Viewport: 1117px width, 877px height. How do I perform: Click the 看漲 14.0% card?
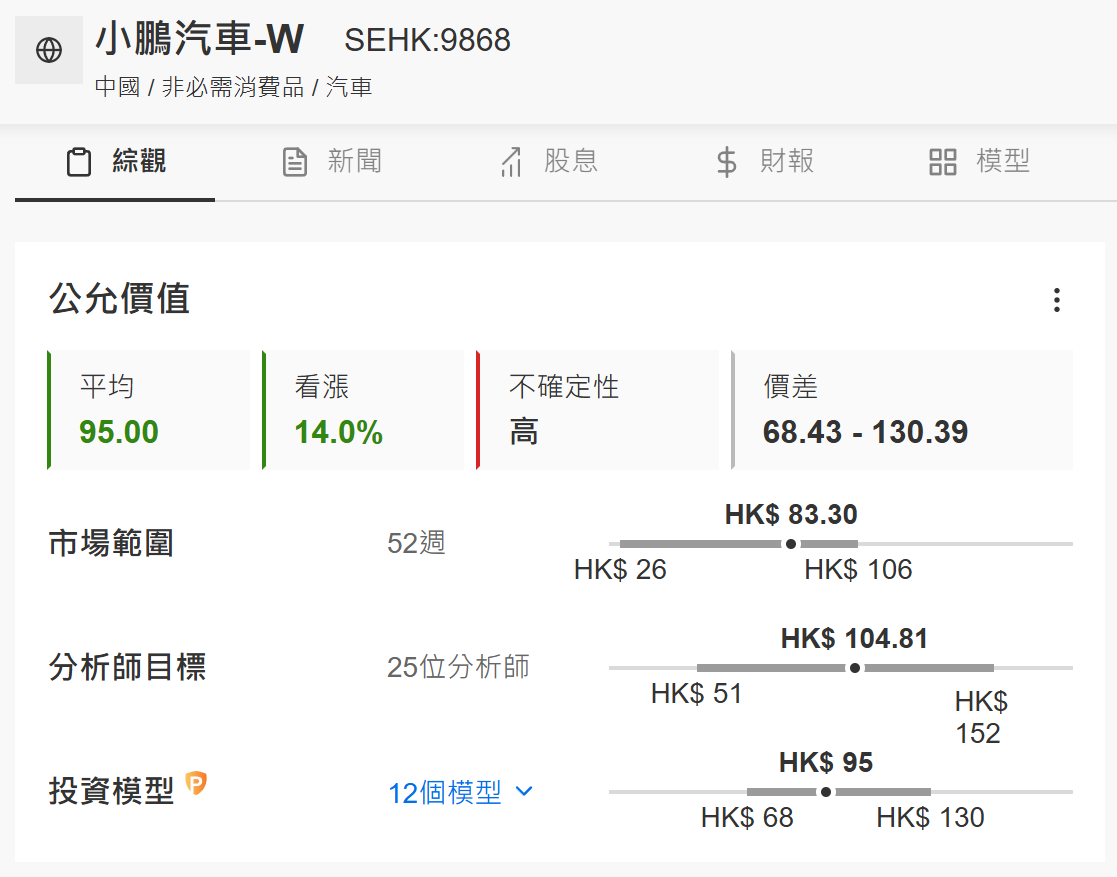point(363,410)
